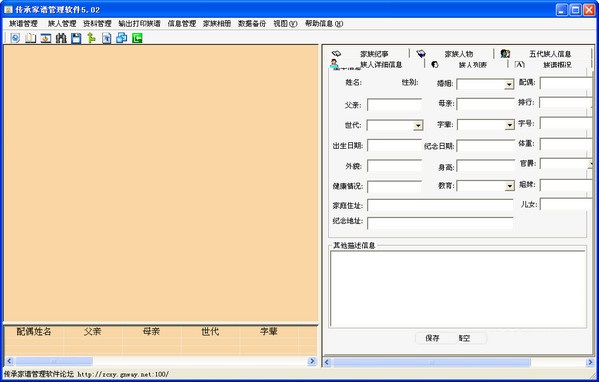Viewport: 599px width, 382px height.
Task: Click the 纪念日期 input field
Action: [485, 146]
